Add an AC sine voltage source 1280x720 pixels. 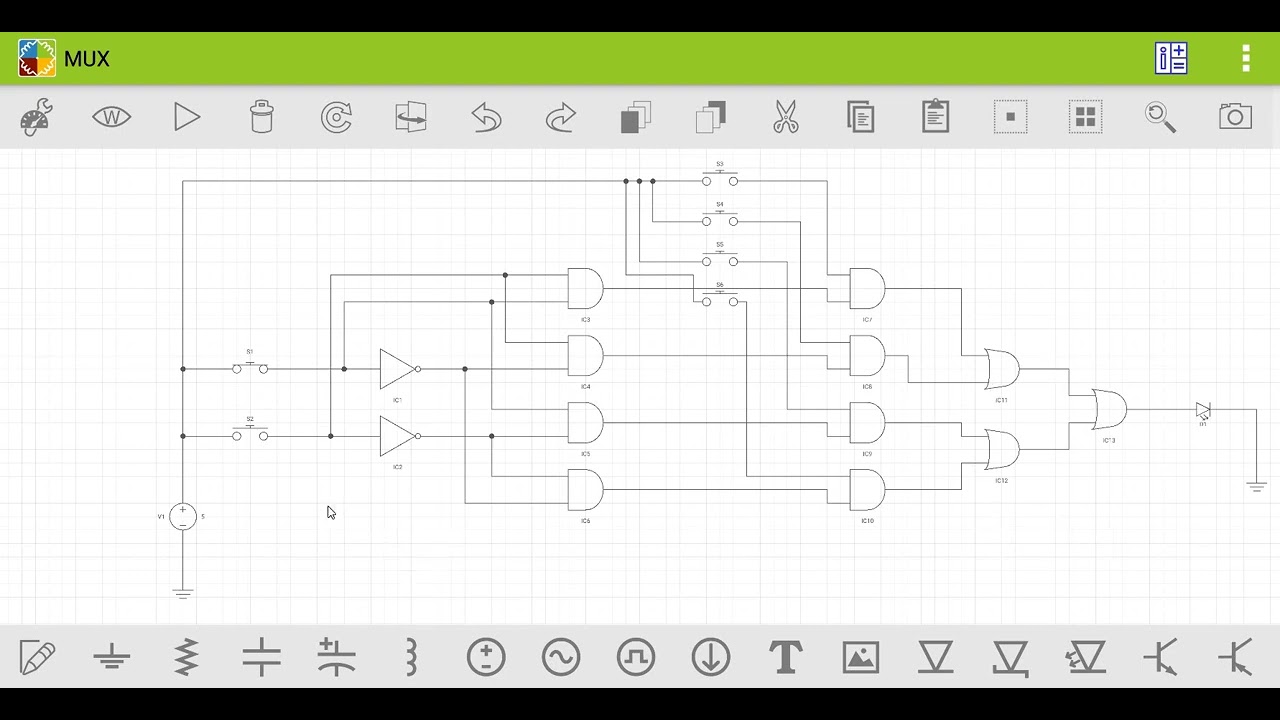pyautogui.click(x=561, y=657)
